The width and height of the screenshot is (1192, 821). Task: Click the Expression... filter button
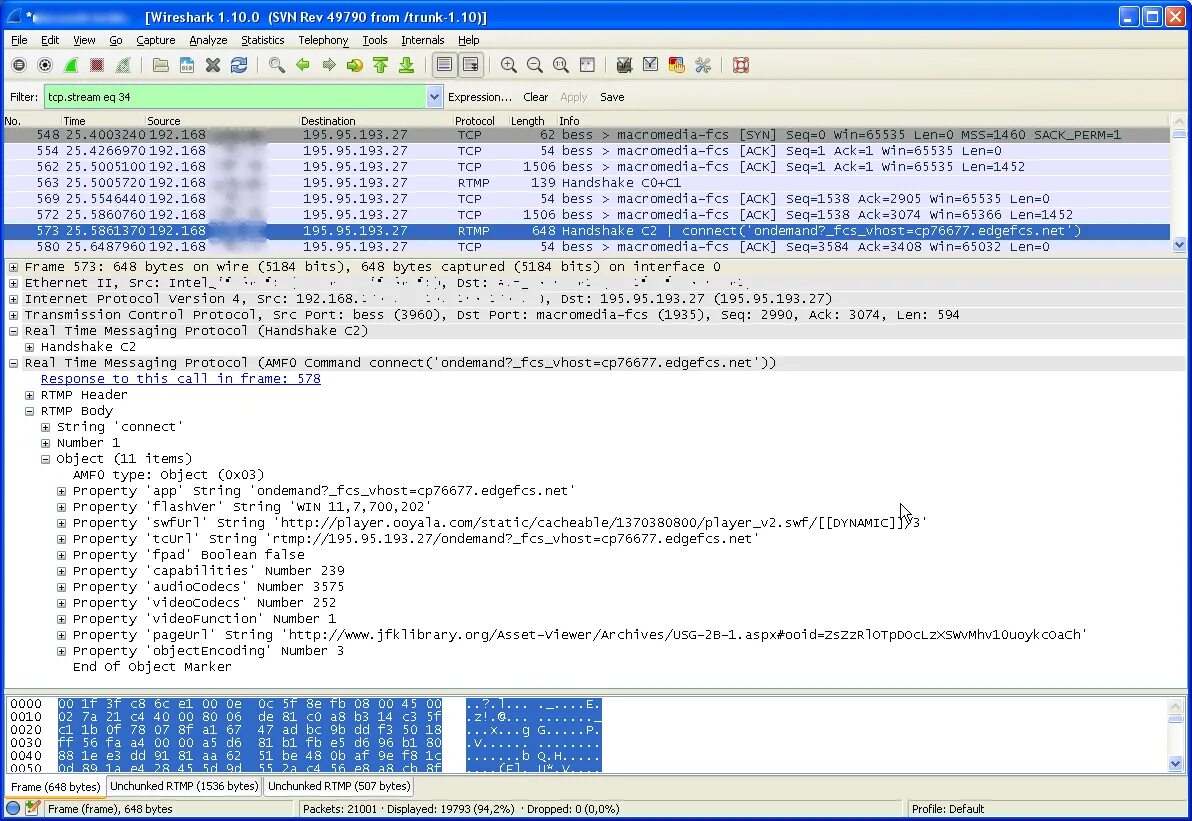tap(480, 97)
